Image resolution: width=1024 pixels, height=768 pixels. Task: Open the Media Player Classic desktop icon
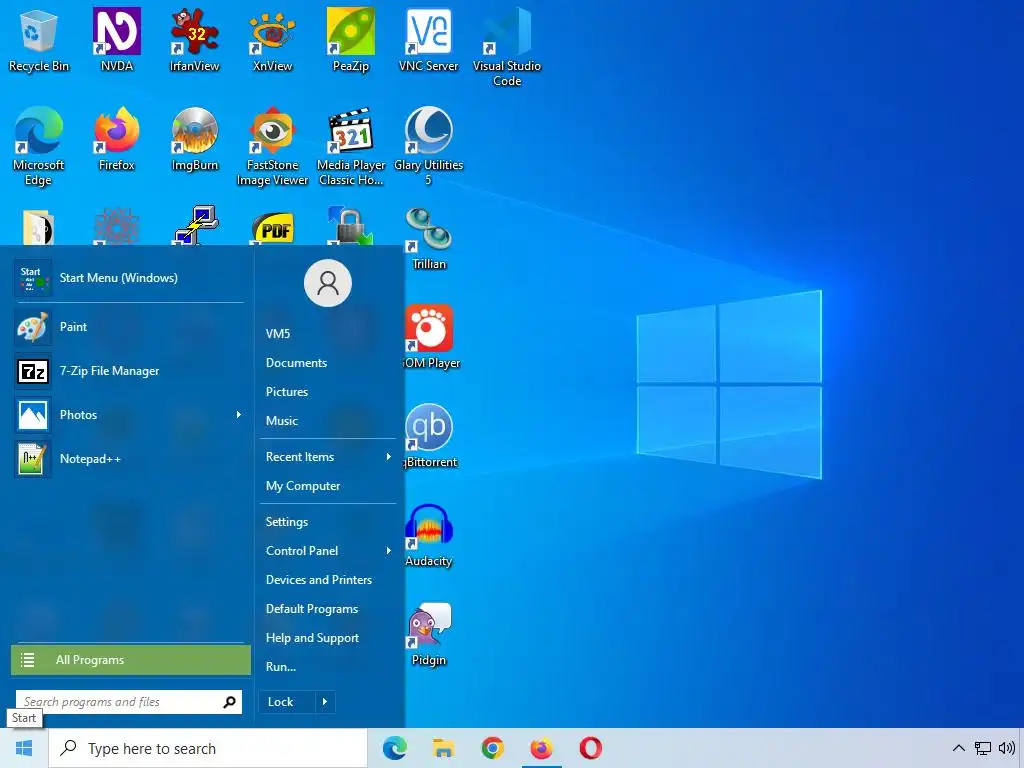point(351,146)
